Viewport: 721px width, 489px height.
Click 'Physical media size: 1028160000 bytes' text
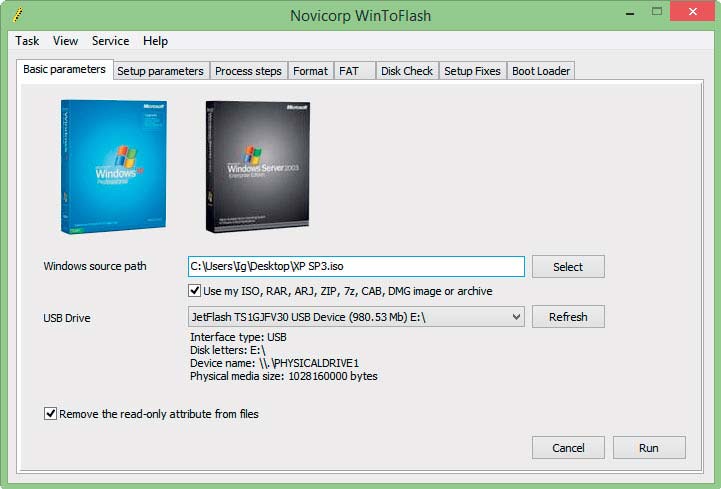coord(284,376)
